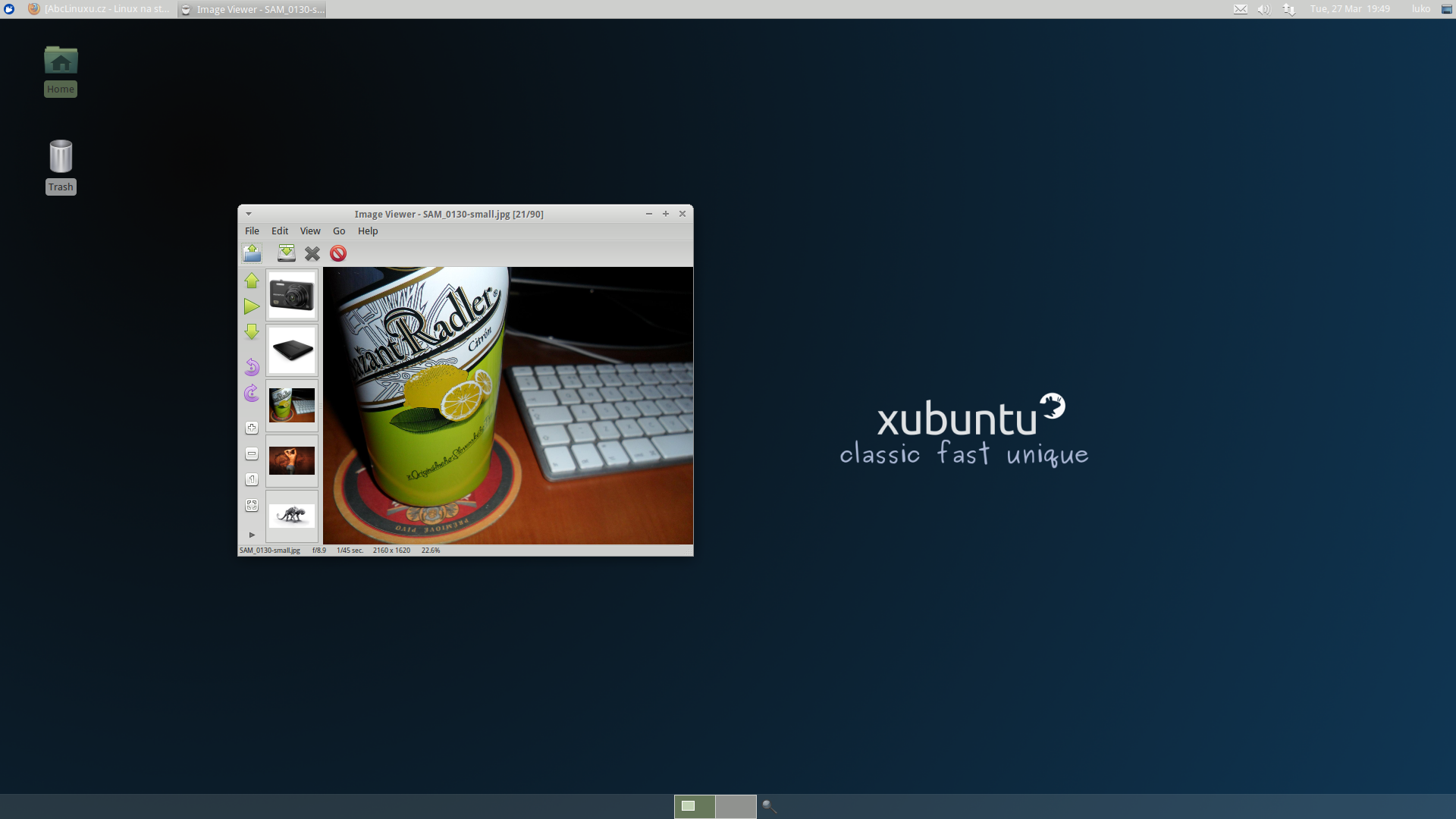Fit image to window icon
The width and height of the screenshot is (1456, 819).
(x=252, y=505)
